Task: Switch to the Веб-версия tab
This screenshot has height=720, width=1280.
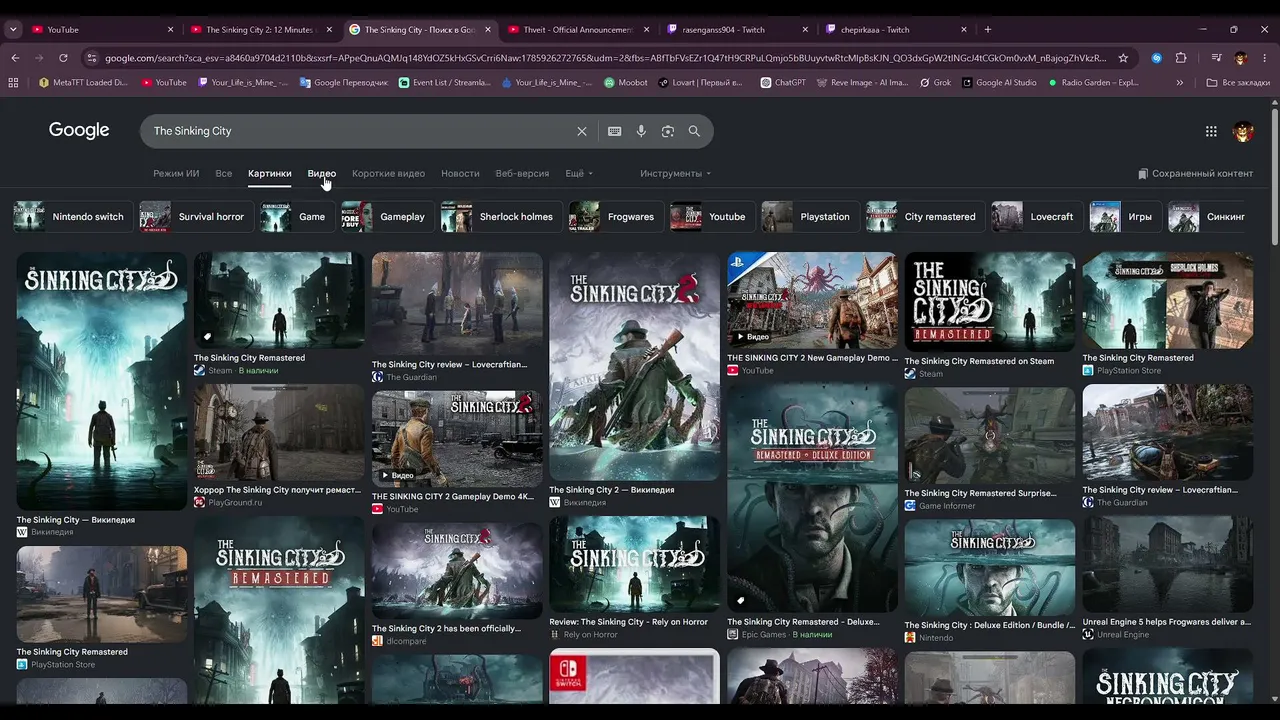Action: 522,173
